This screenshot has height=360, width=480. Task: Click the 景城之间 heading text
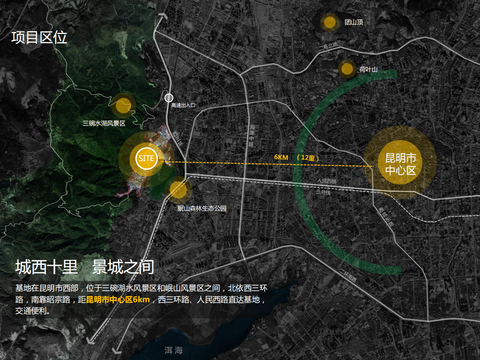pos(123,267)
